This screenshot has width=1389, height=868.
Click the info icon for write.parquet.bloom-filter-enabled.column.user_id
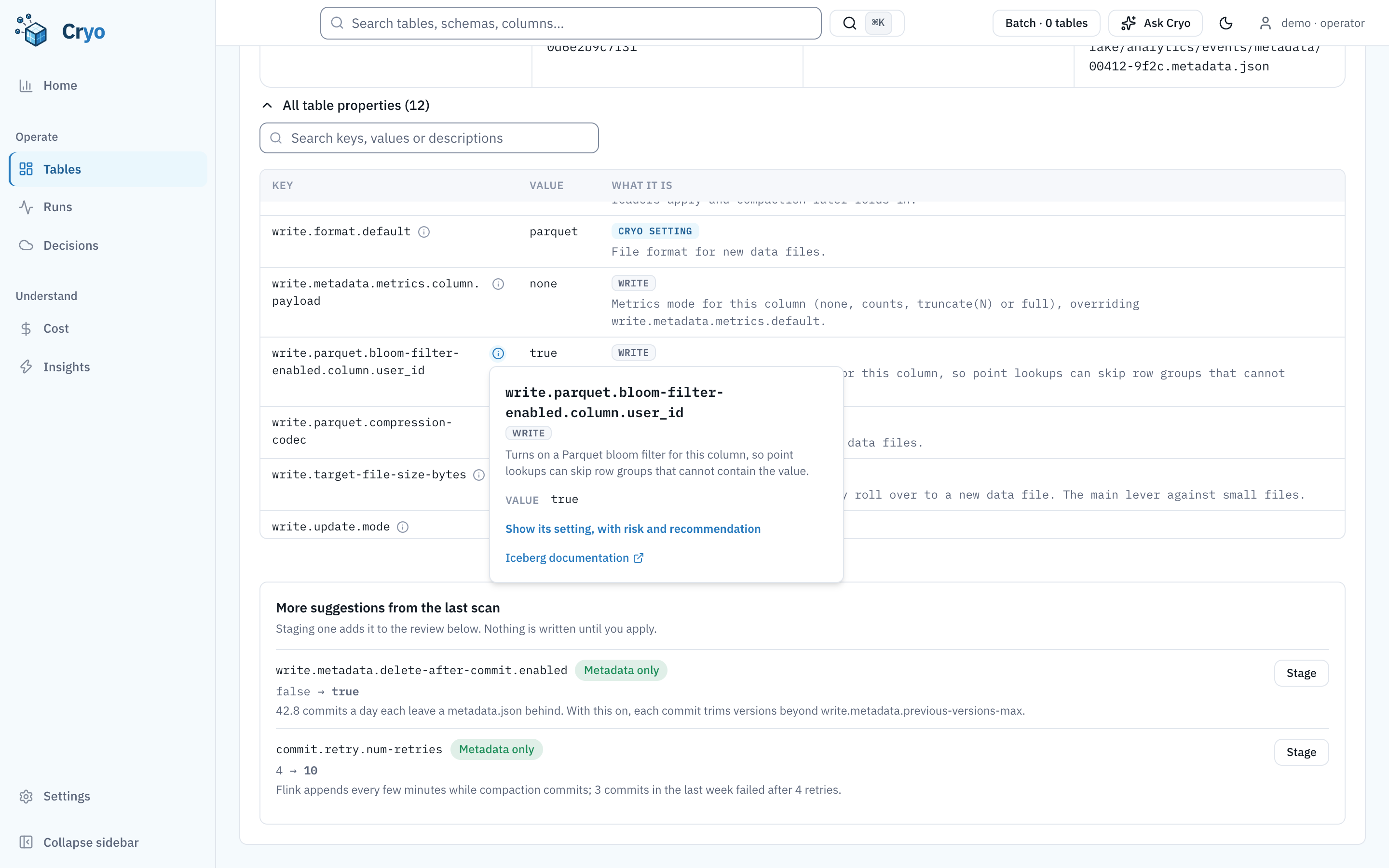click(498, 353)
